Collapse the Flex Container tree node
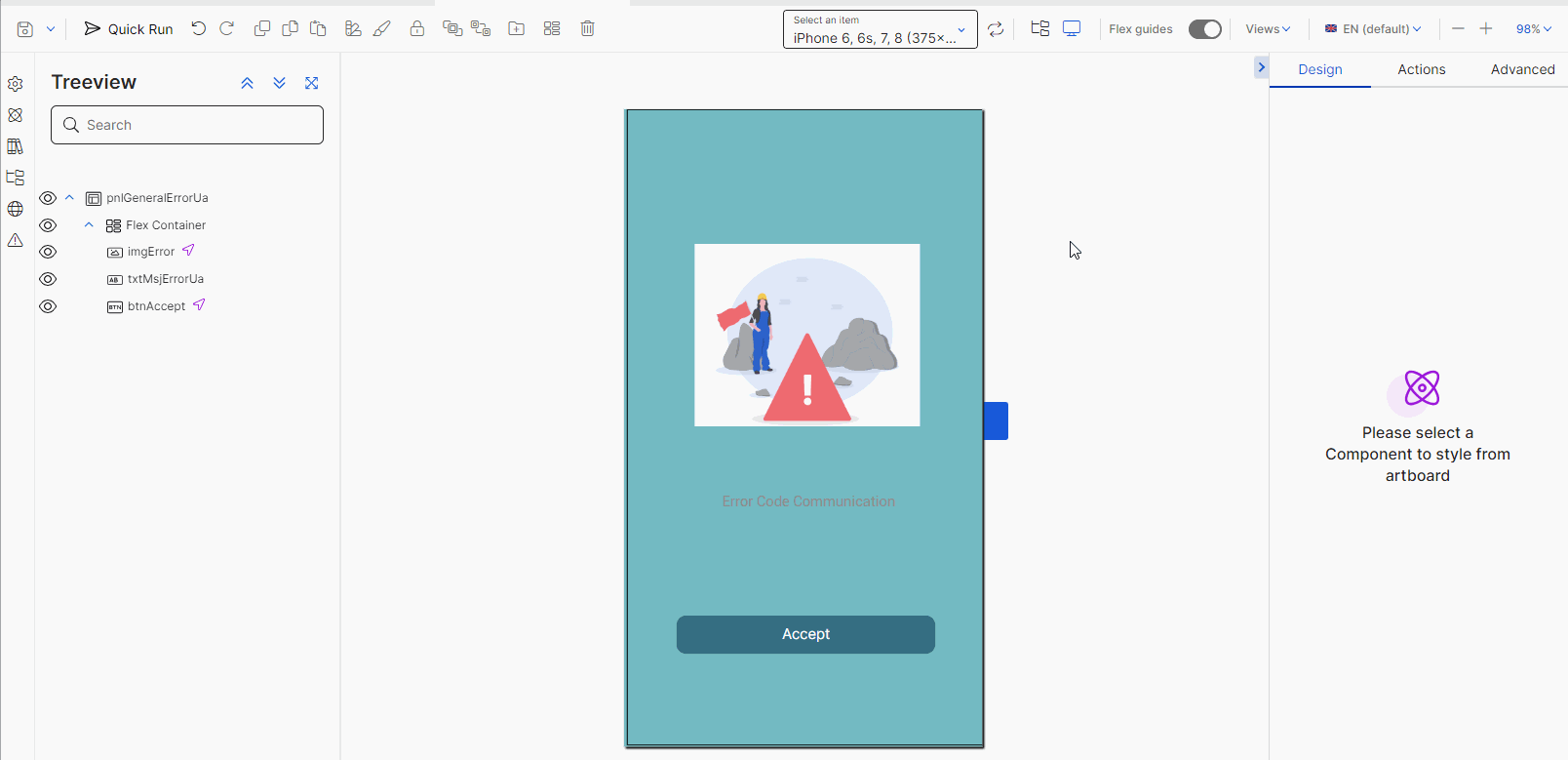 click(x=89, y=225)
